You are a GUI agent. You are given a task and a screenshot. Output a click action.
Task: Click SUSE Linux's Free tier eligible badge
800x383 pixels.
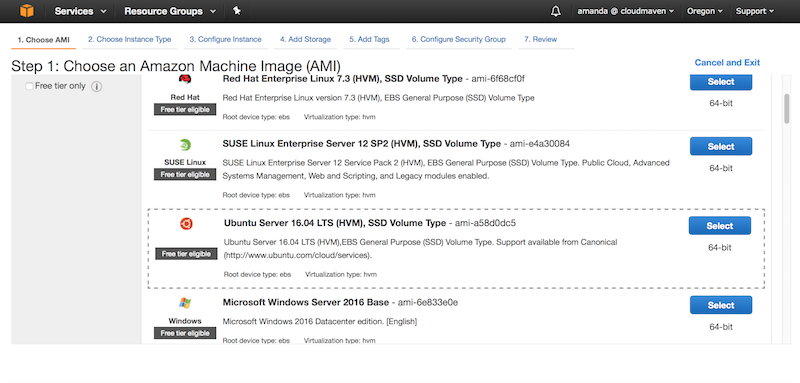(185, 174)
